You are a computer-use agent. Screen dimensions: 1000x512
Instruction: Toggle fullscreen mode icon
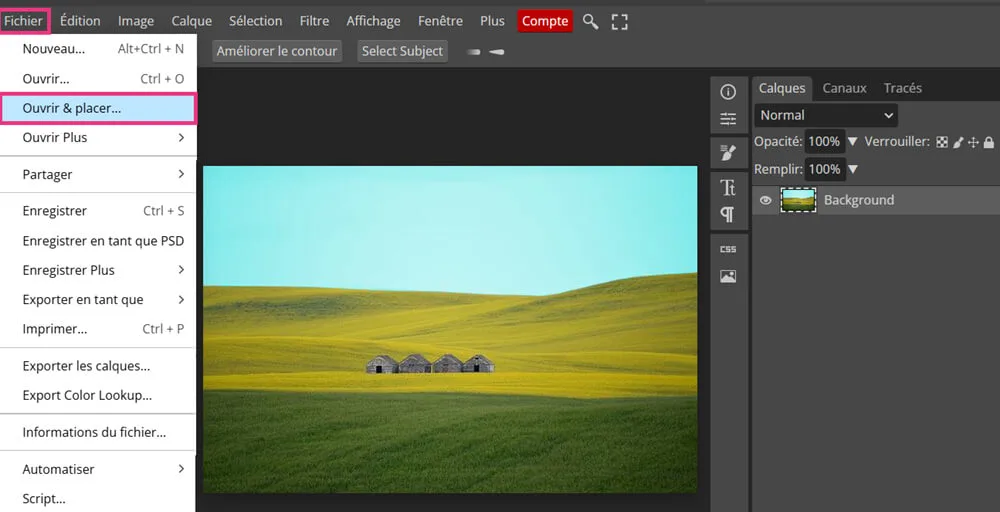620,21
